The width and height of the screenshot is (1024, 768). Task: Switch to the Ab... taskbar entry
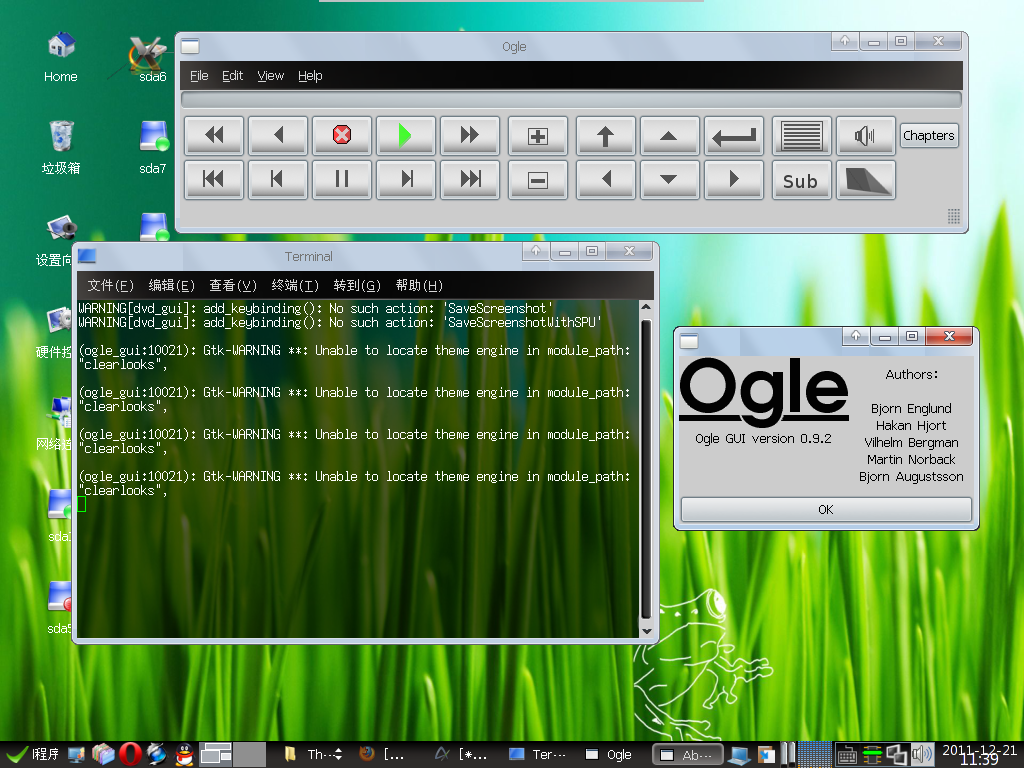(x=688, y=755)
